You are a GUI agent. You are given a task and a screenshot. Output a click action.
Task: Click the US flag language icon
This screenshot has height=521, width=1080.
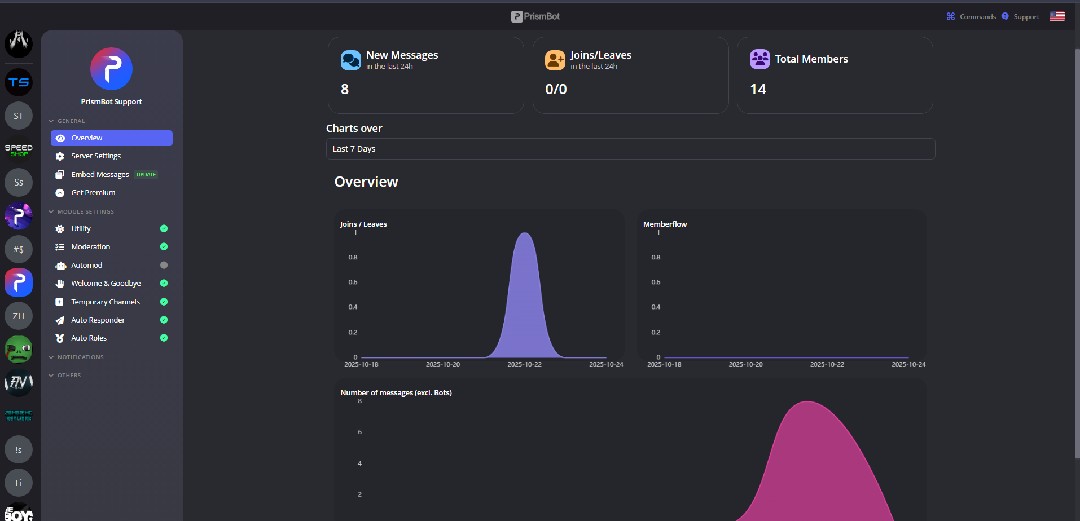[x=1057, y=16]
